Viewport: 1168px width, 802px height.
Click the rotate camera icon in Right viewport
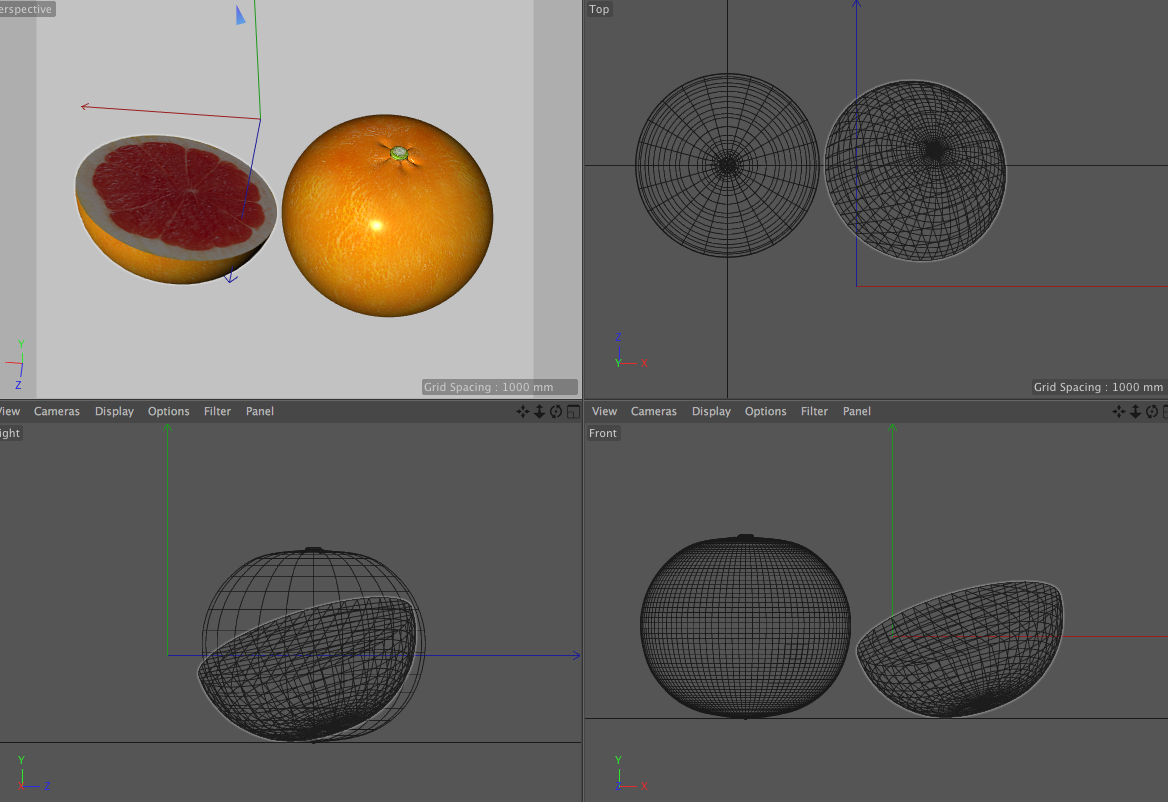[556, 412]
